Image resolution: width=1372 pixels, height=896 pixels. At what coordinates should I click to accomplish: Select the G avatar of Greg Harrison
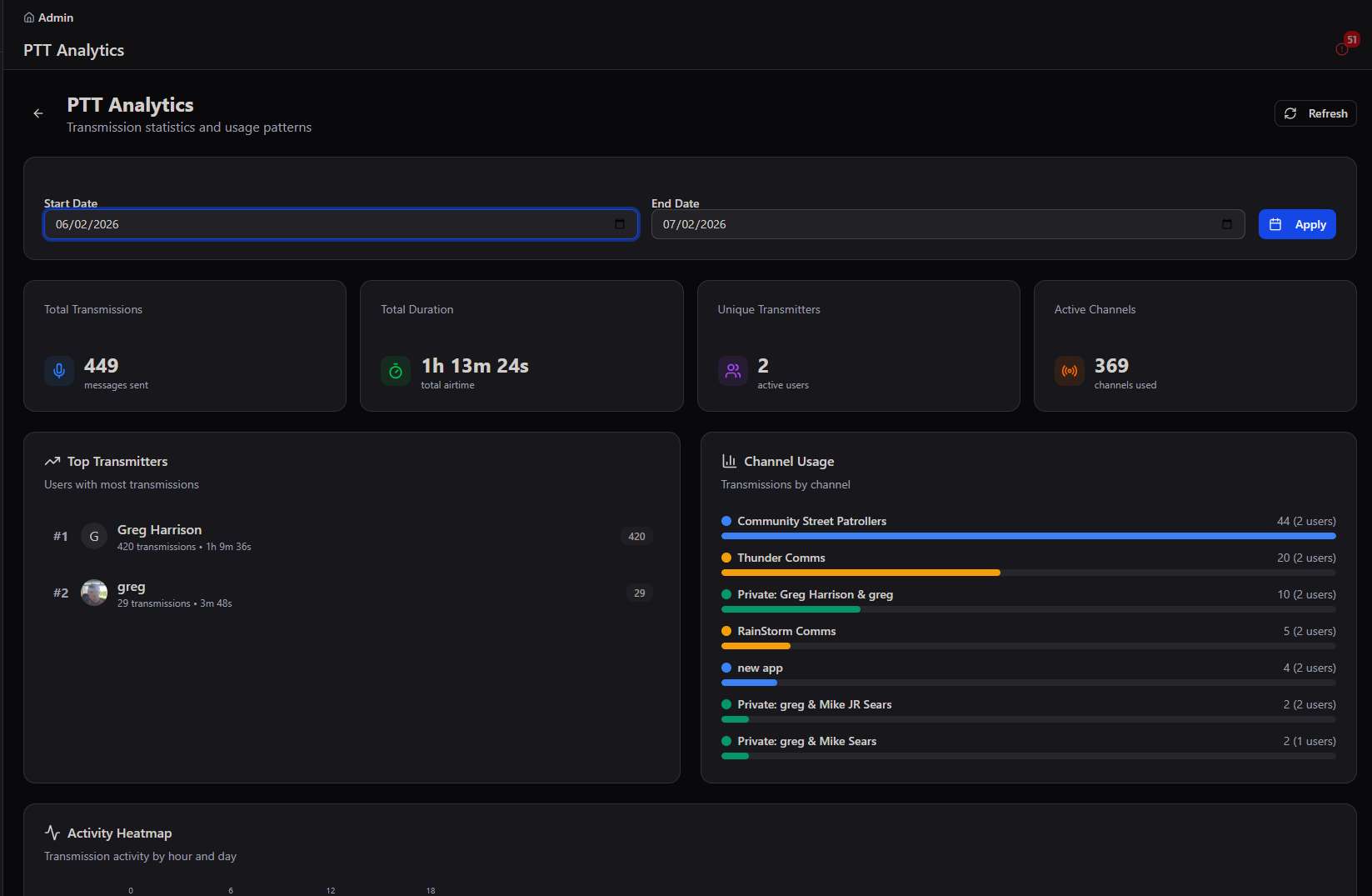click(94, 536)
